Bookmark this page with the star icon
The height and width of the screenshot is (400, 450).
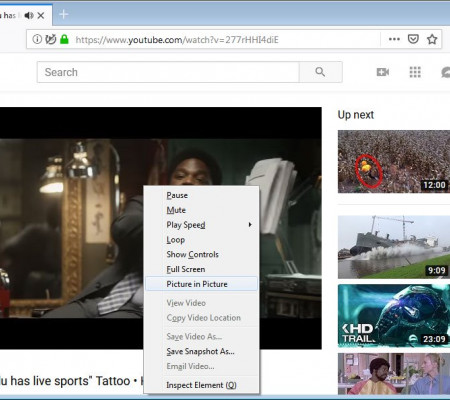pos(432,39)
